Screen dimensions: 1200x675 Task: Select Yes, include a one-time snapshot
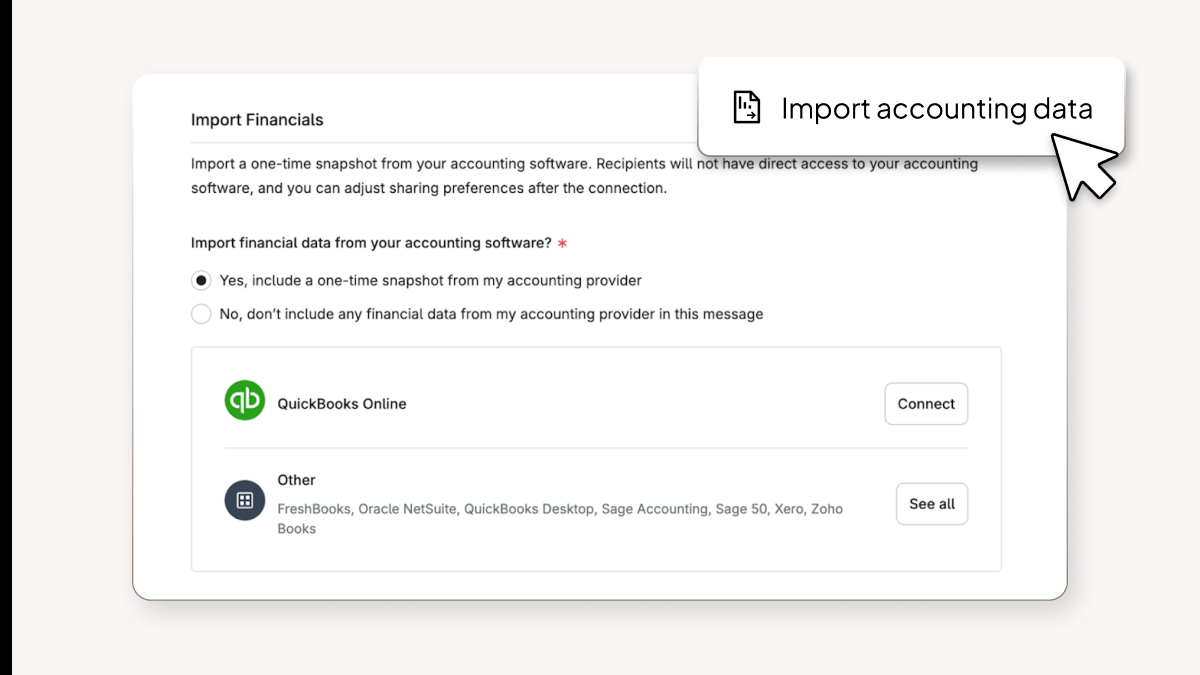200,280
